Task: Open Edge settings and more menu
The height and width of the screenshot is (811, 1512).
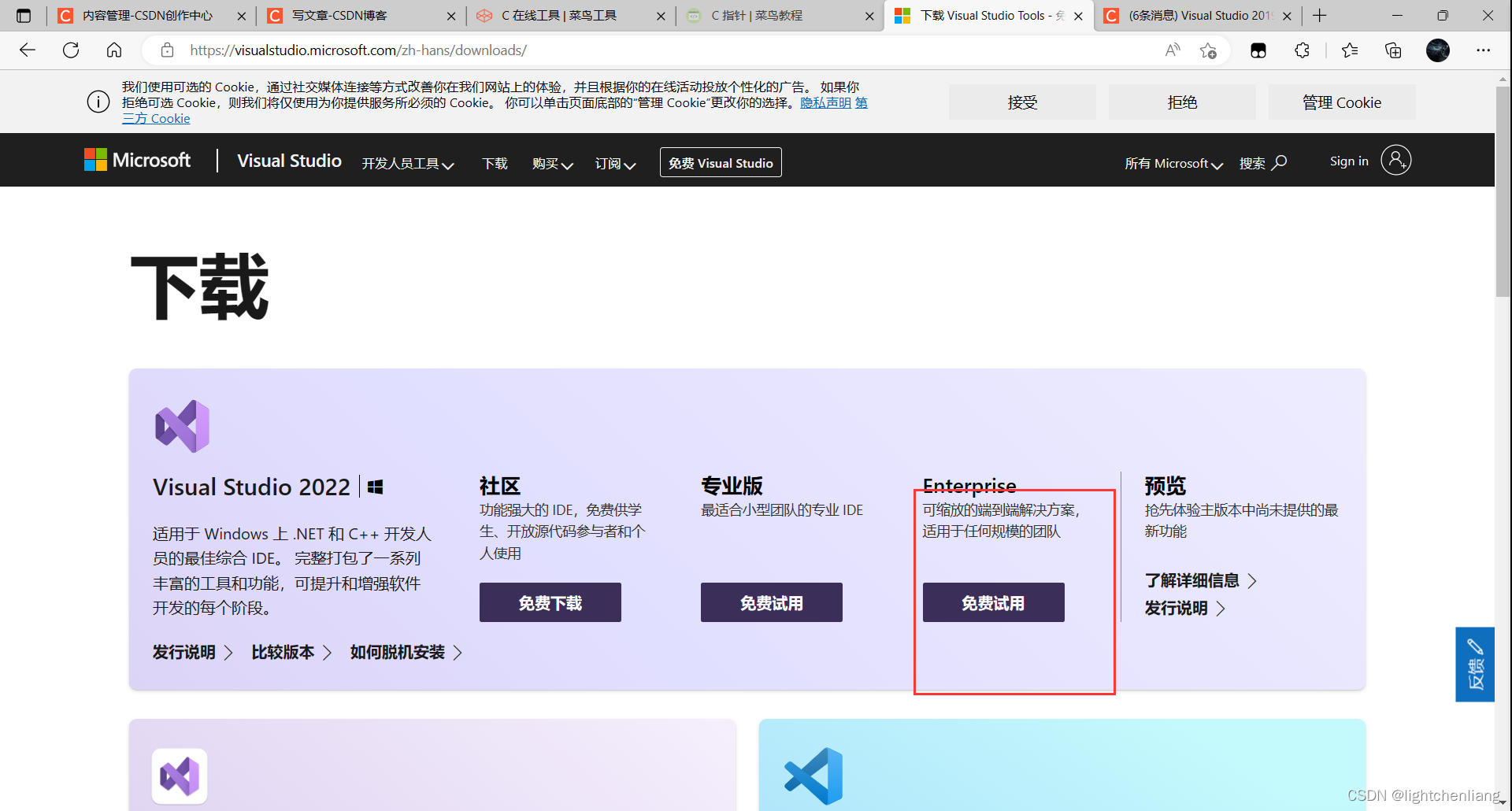Action: (x=1484, y=50)
